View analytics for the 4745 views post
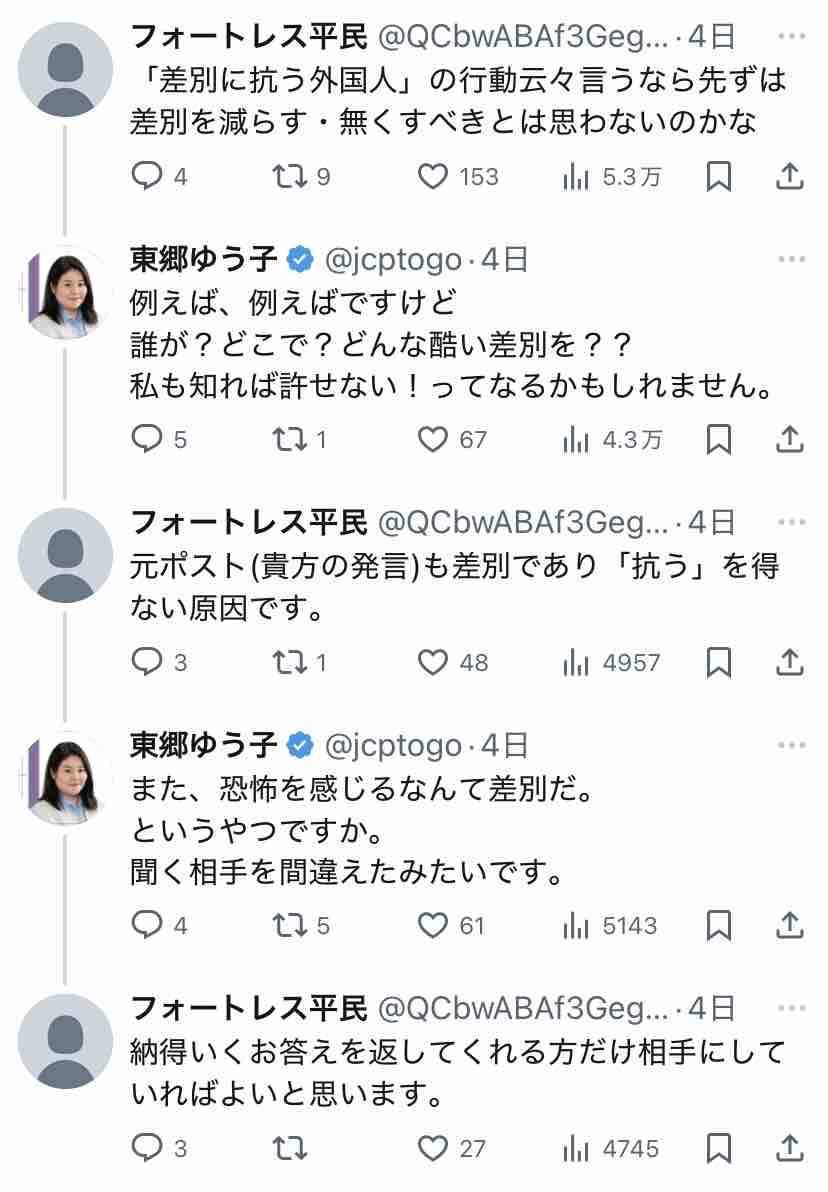 click(576, 1149)
